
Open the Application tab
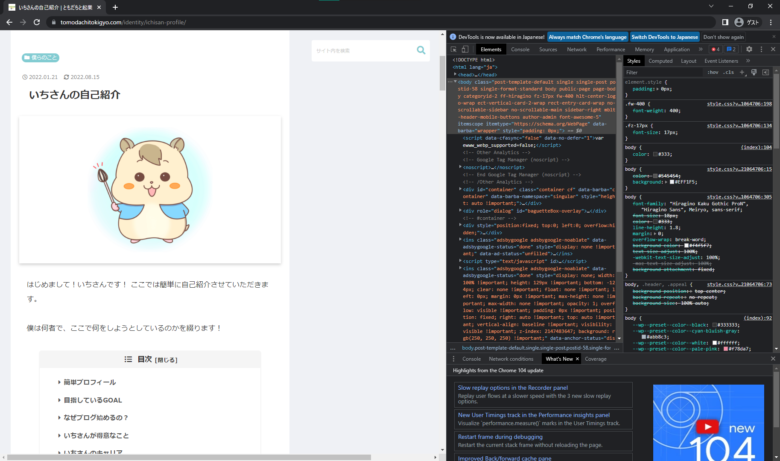[x=677, y=49]
